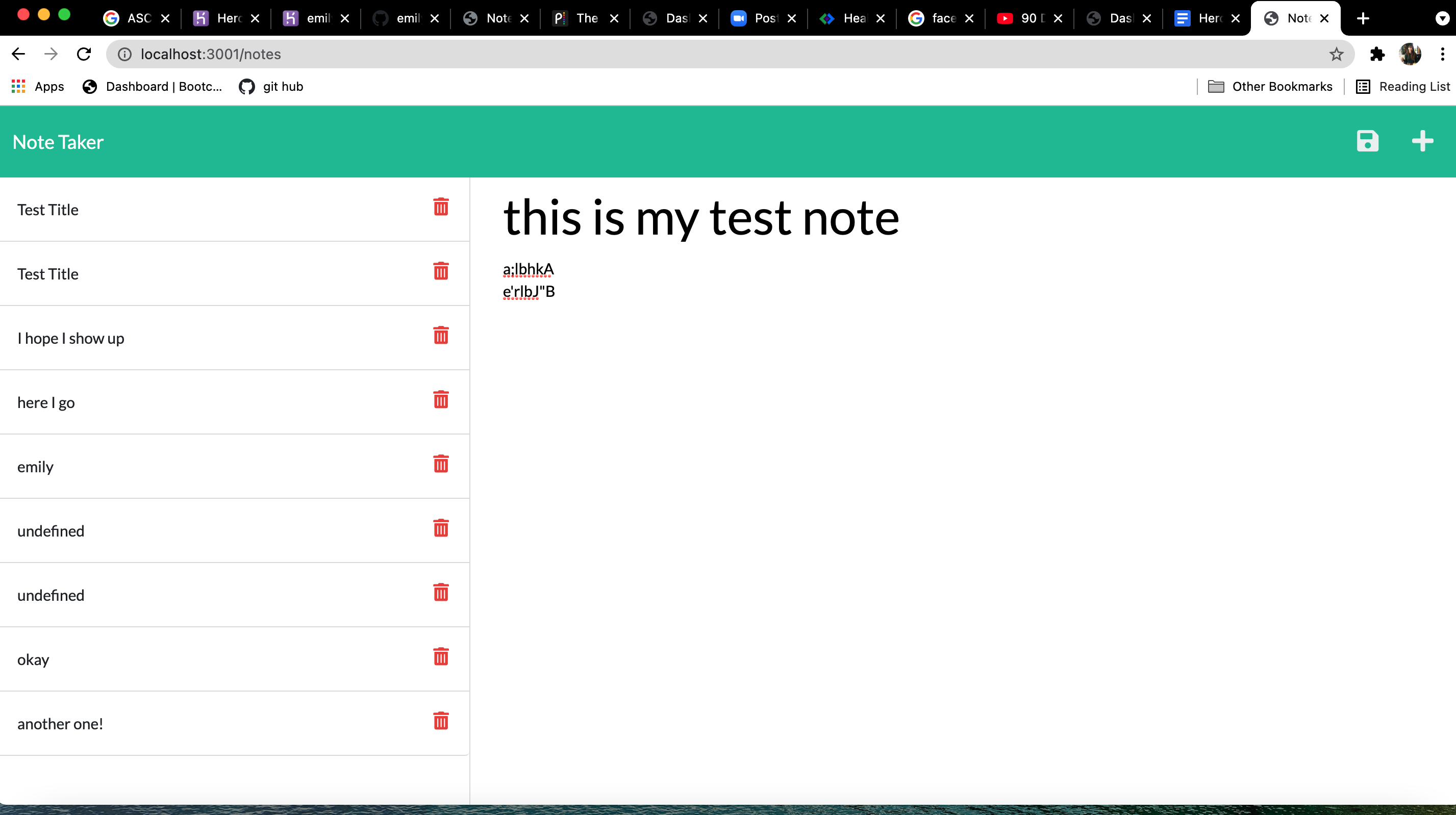
Task: Open the 'git hub' bookmark
Action: click(271, 87)
